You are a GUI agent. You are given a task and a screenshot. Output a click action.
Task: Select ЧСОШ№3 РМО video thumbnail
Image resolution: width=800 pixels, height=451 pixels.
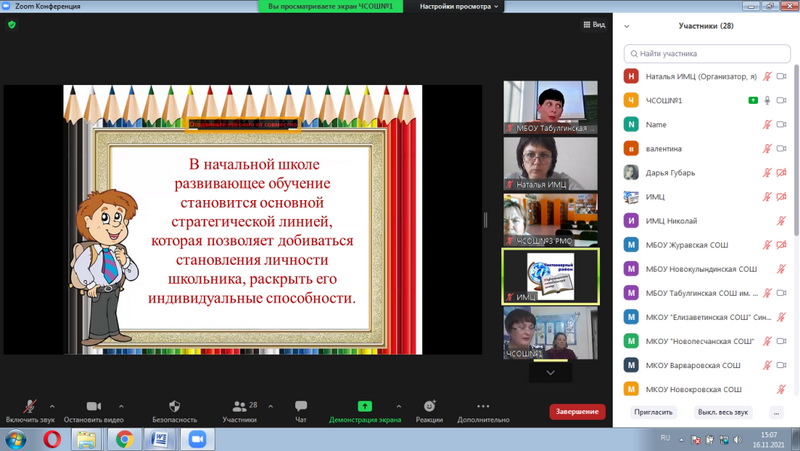[x=551, y=219]
